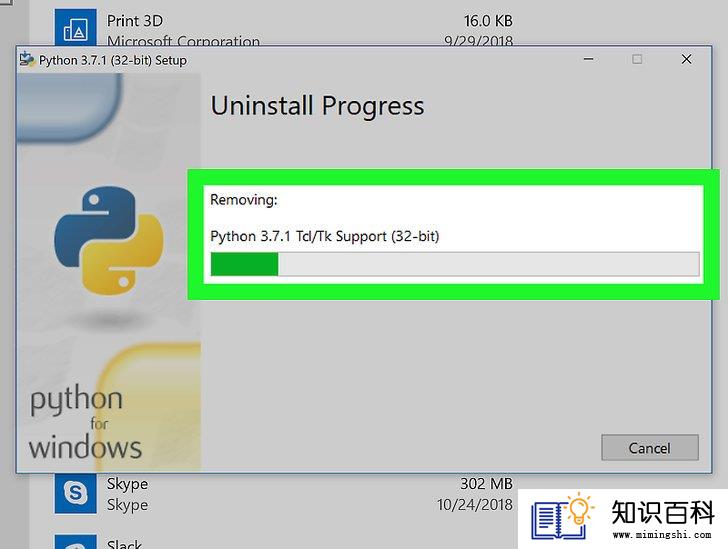
Task: Click the Cancel button
Action: [x=650, y=448]
